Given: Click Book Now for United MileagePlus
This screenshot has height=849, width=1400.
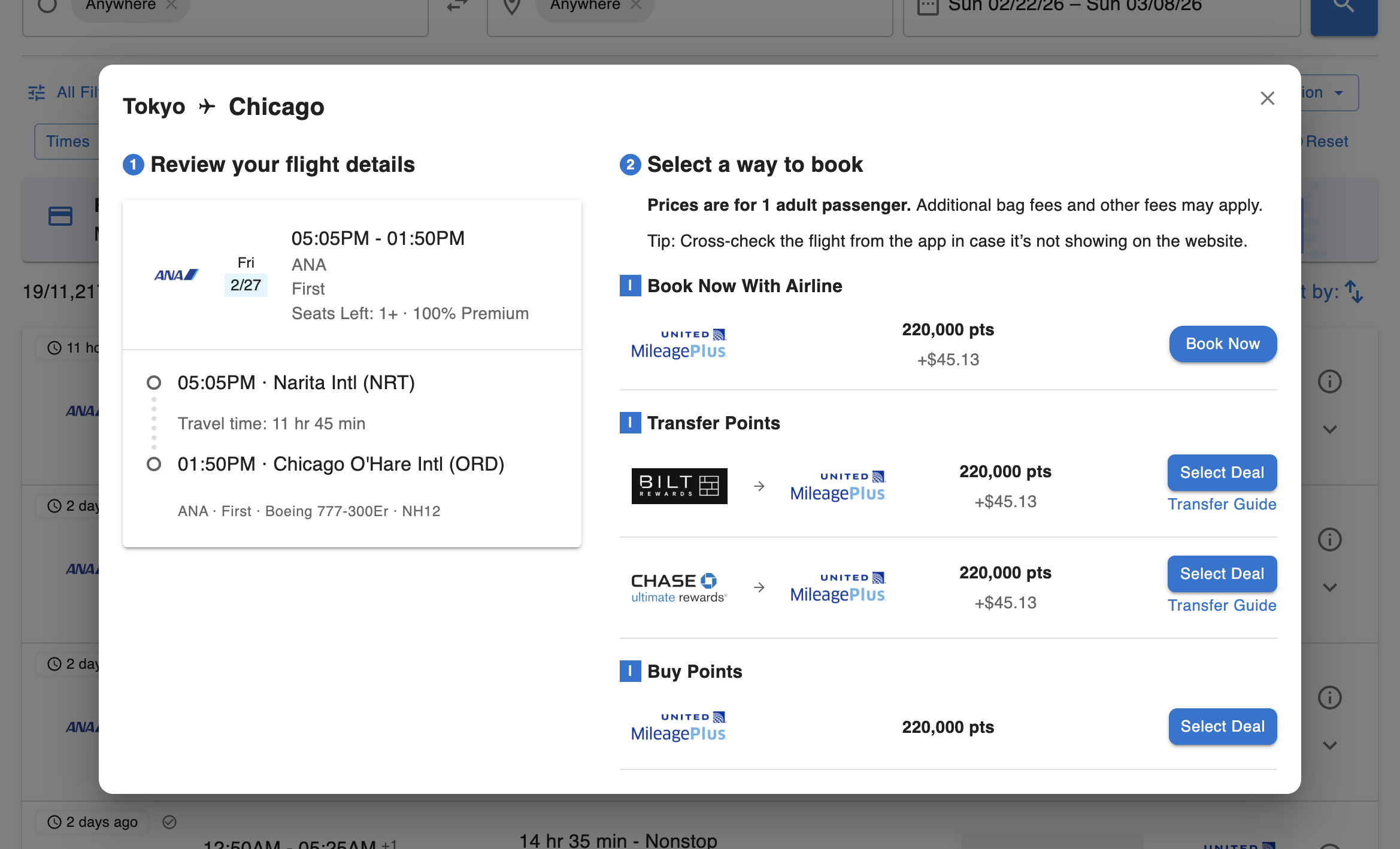Looking at the screenshot, I should click(x=1223, y=344).
